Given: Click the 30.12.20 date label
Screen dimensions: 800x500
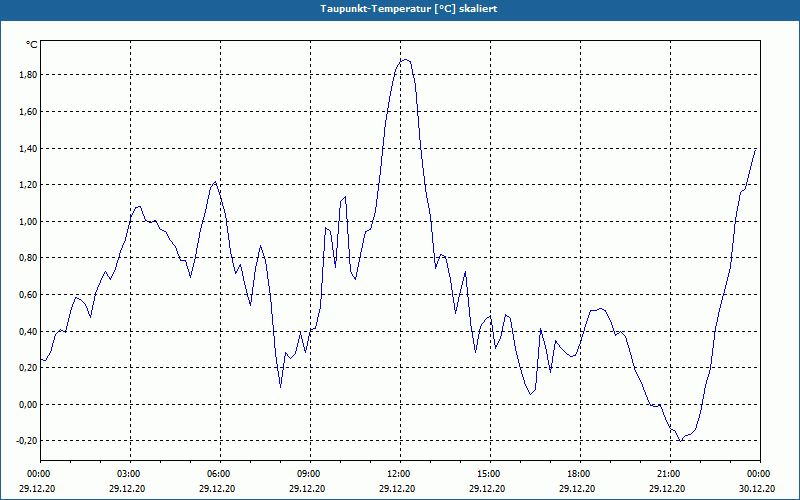Looking at the screenshot, I should click(x=757, y=489).
